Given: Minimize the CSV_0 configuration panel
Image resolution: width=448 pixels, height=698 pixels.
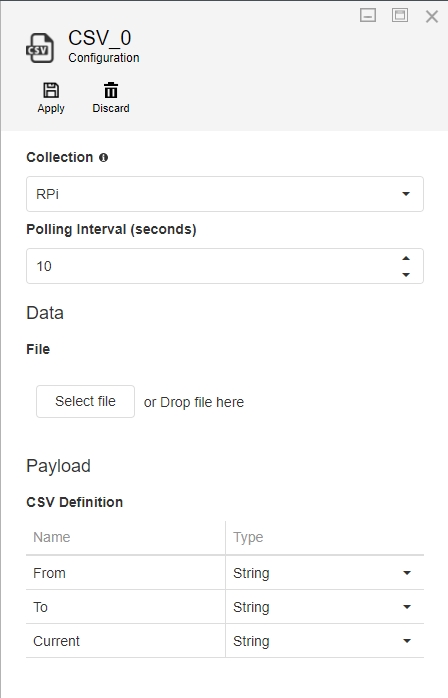Looking at the screenshot, I should [x=368, y=15].
